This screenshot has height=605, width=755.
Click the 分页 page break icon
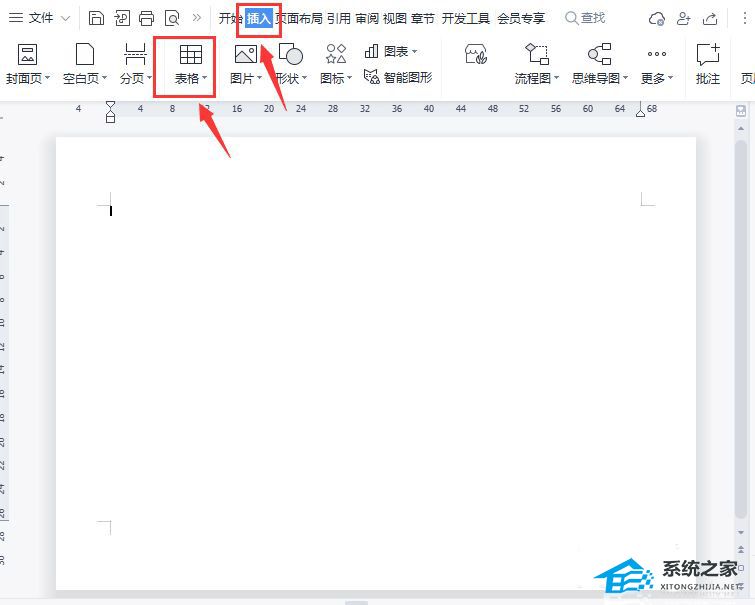tap(135, 54)
